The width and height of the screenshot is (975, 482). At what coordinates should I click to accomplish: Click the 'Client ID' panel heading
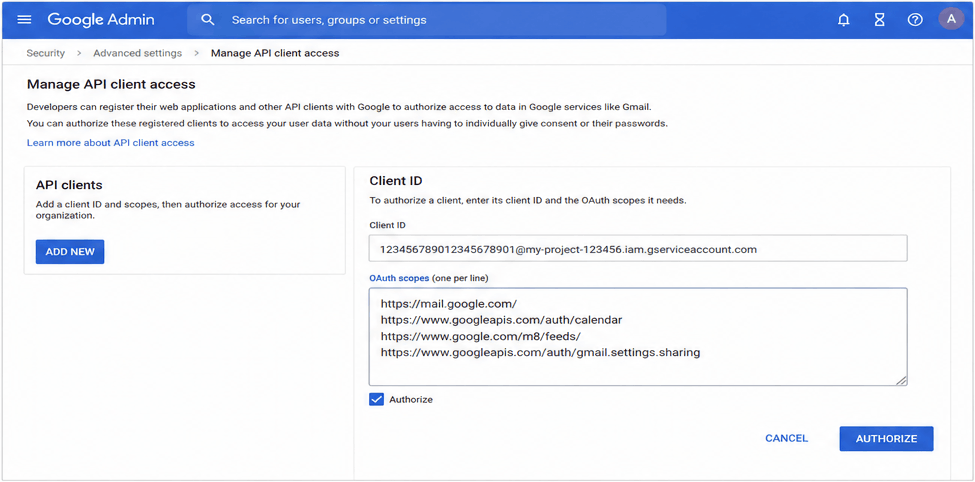point(395,181)
